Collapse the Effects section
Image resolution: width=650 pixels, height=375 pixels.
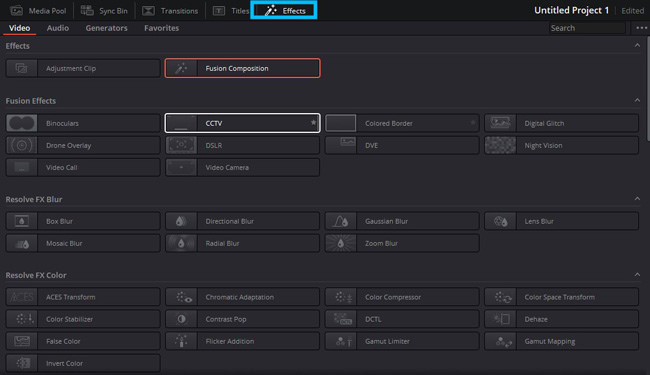(x=637, y=45)
